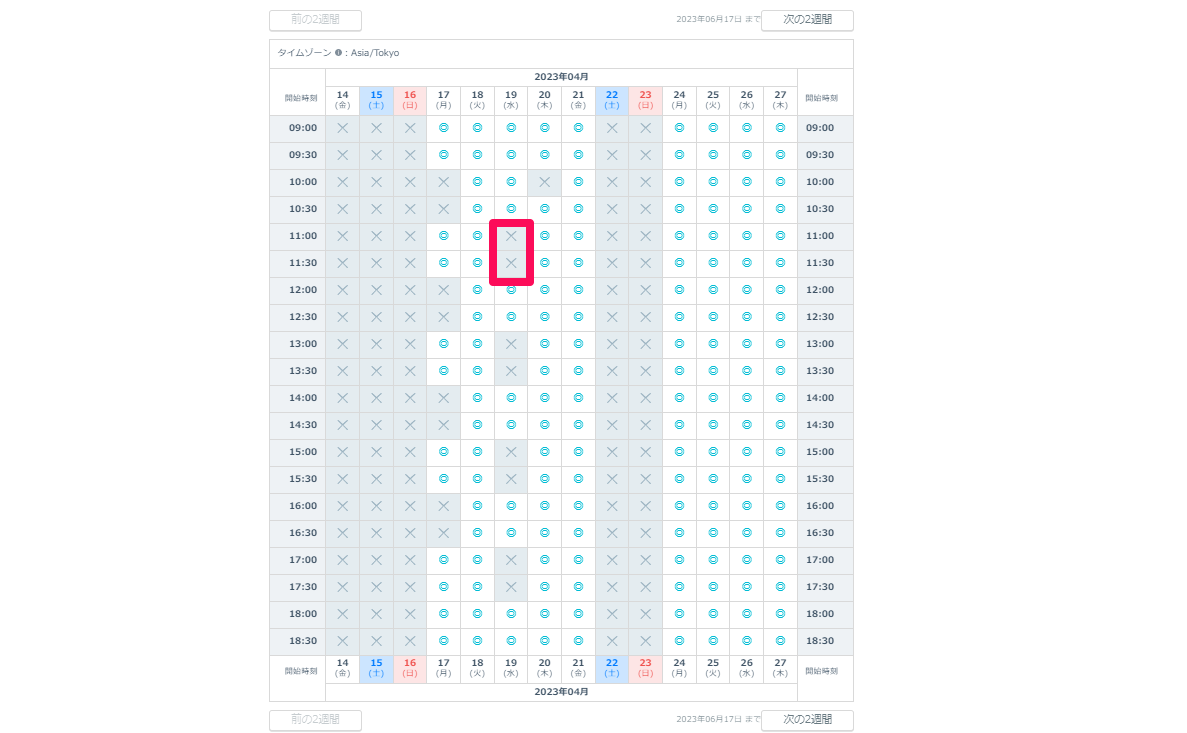1187x733 pixels.
Task: Click the bottom 前の2週間 previous button
Action: point(315,719)
